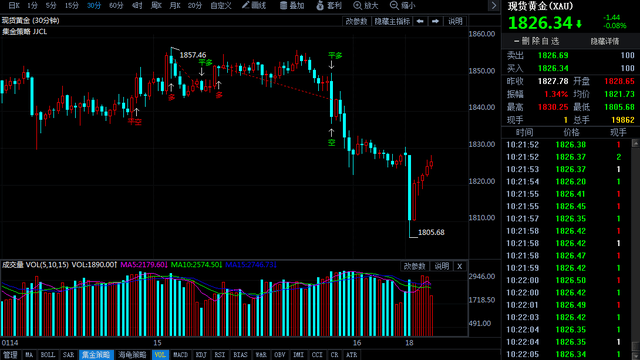This screenshot has height=360, width=640.
Task: Open the 管理 indicator management menu
Action: point(10,355)
